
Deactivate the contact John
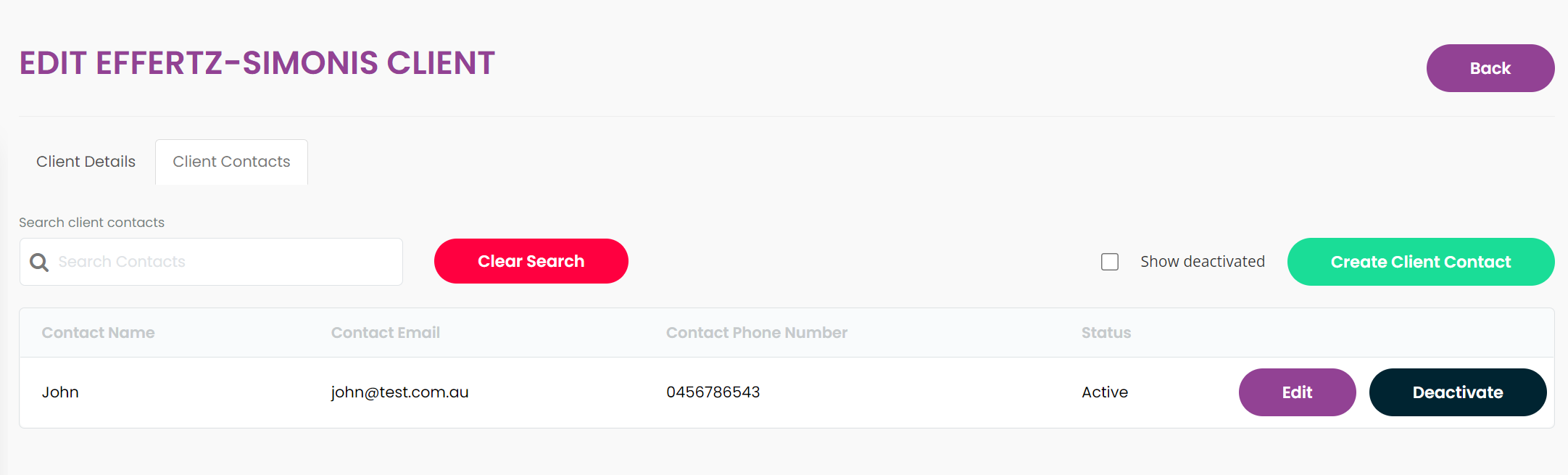(1457, 392)
